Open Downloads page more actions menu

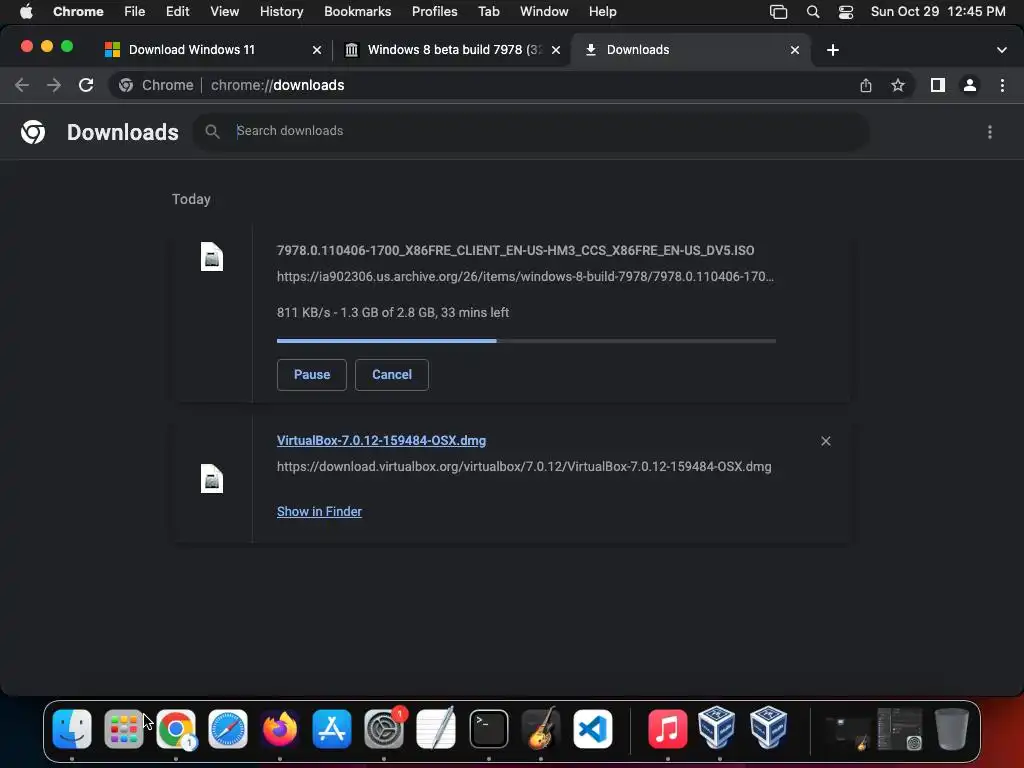989,132
